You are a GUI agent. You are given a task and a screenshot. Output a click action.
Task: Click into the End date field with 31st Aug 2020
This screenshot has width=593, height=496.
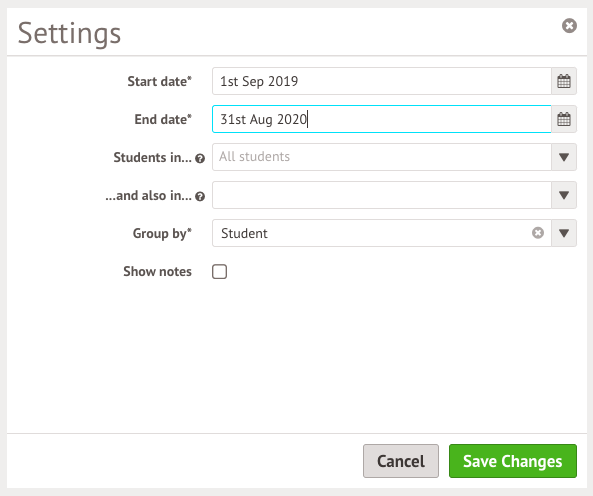(382, 119)
